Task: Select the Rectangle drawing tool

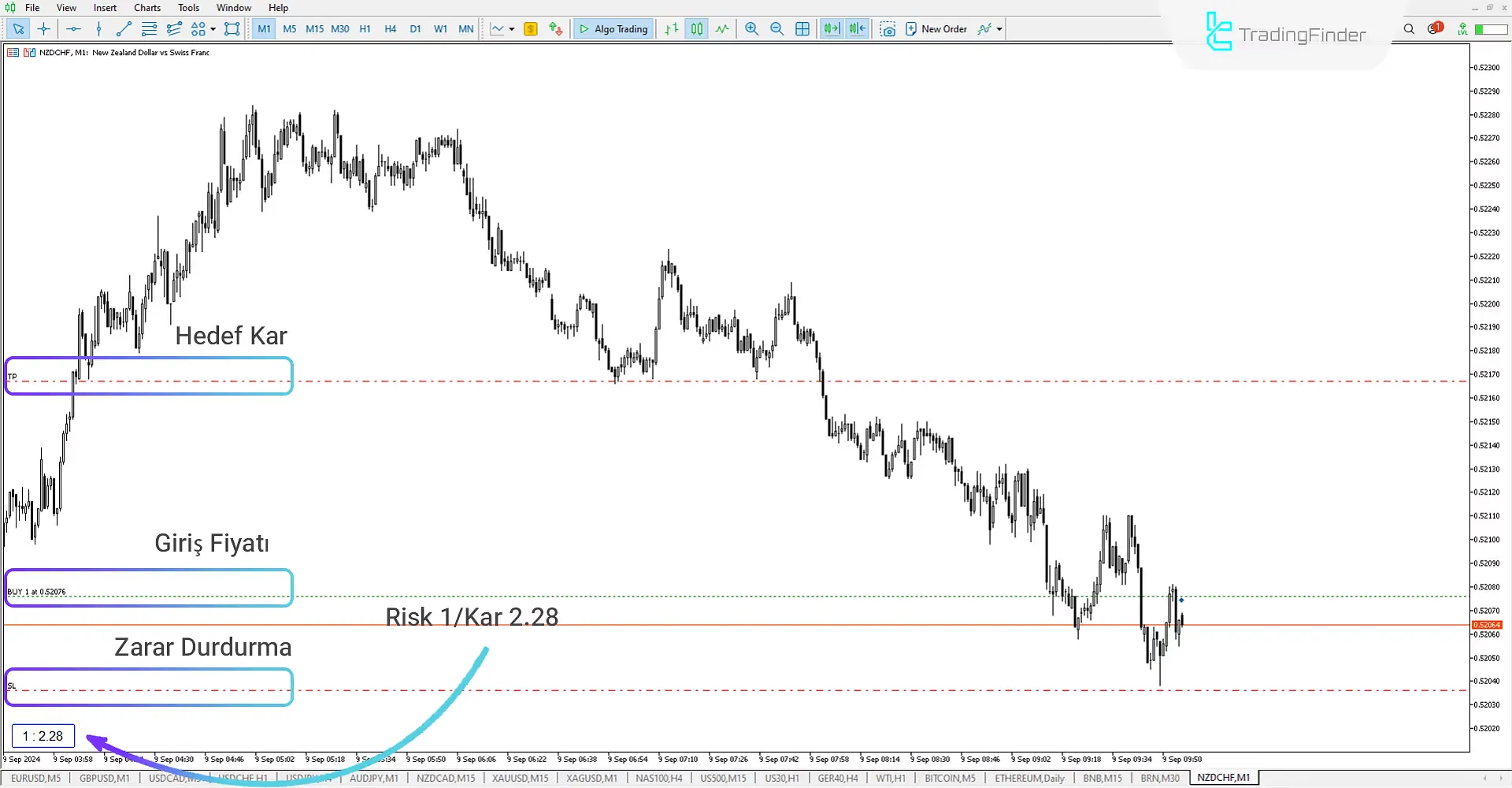Action: click(x=232, y=28)
